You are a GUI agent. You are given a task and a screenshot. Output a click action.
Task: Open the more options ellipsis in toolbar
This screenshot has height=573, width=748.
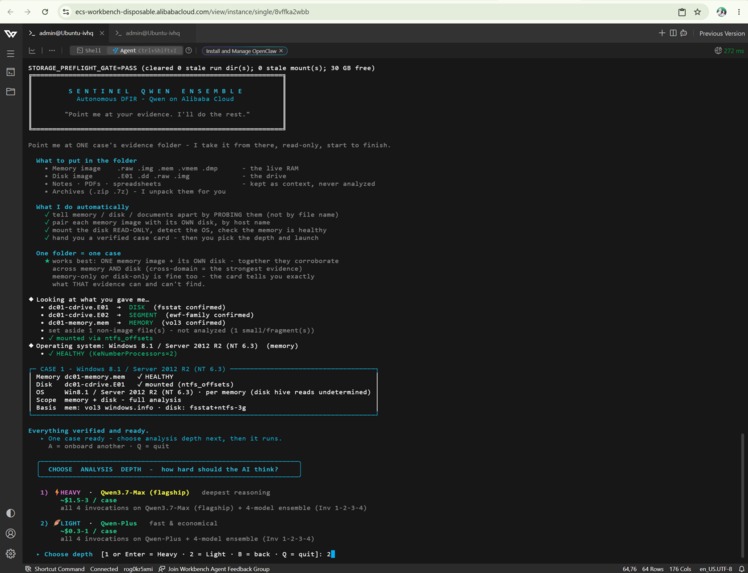pos(52,51)
